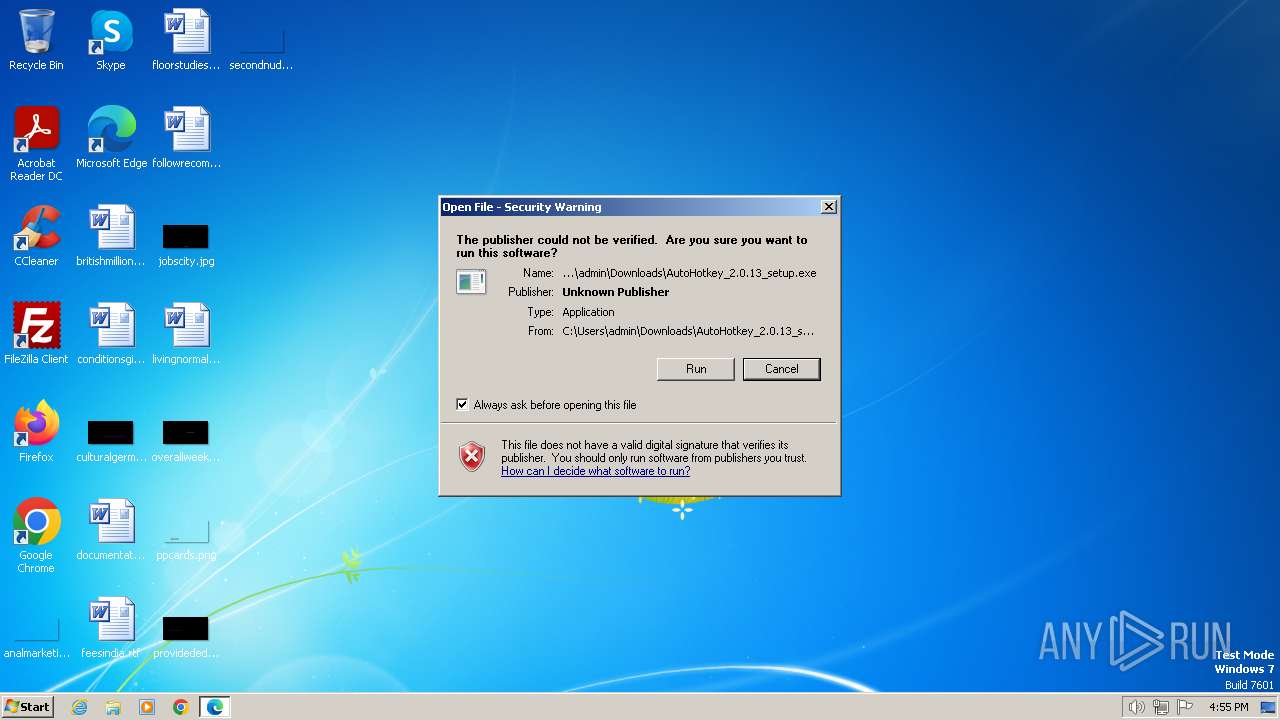1280x720 pixels.
Task: Open Windows Explorer folder in taskbar
Action: point(113,707)
